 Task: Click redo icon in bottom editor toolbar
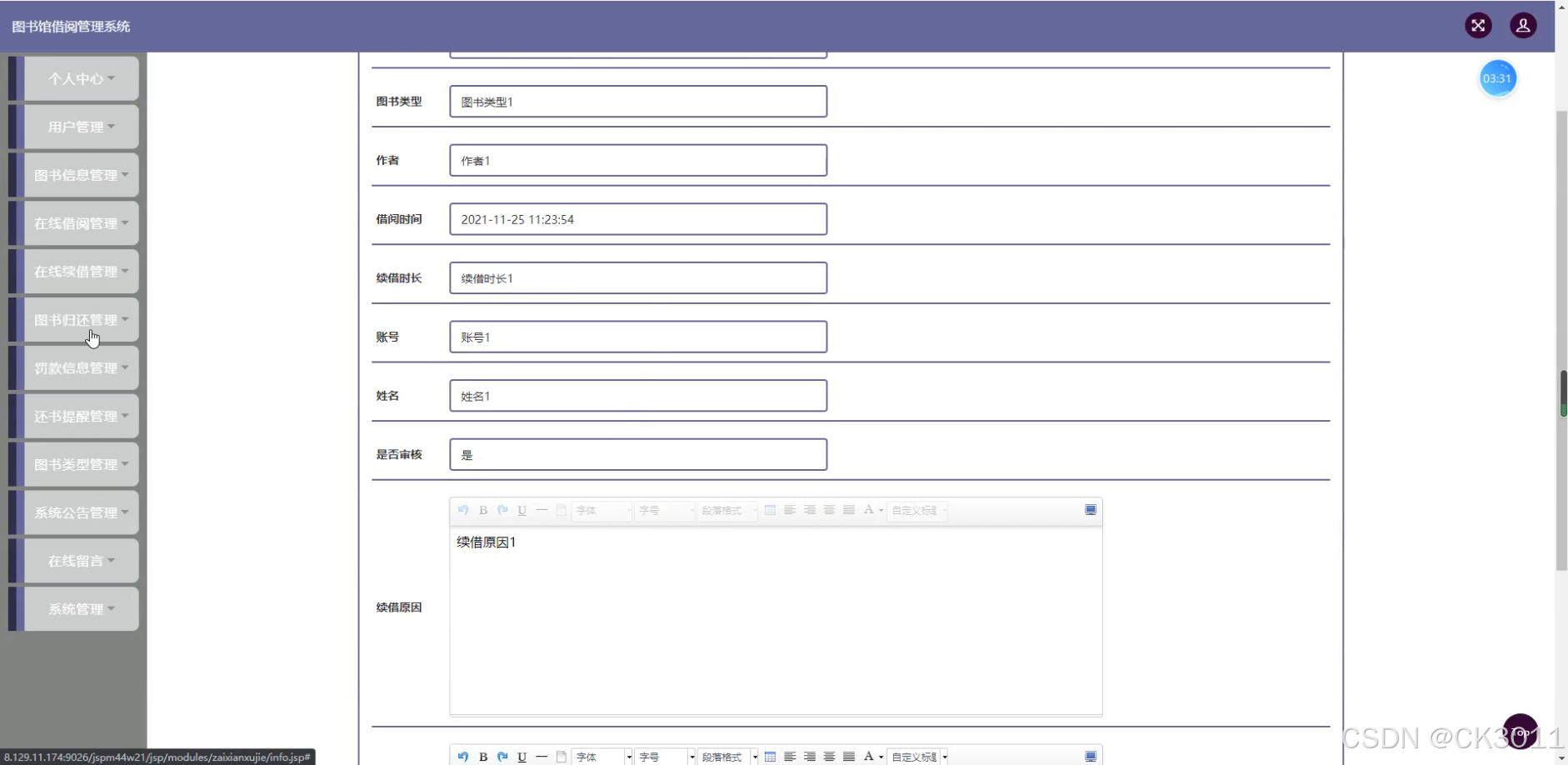pos(502,757)
